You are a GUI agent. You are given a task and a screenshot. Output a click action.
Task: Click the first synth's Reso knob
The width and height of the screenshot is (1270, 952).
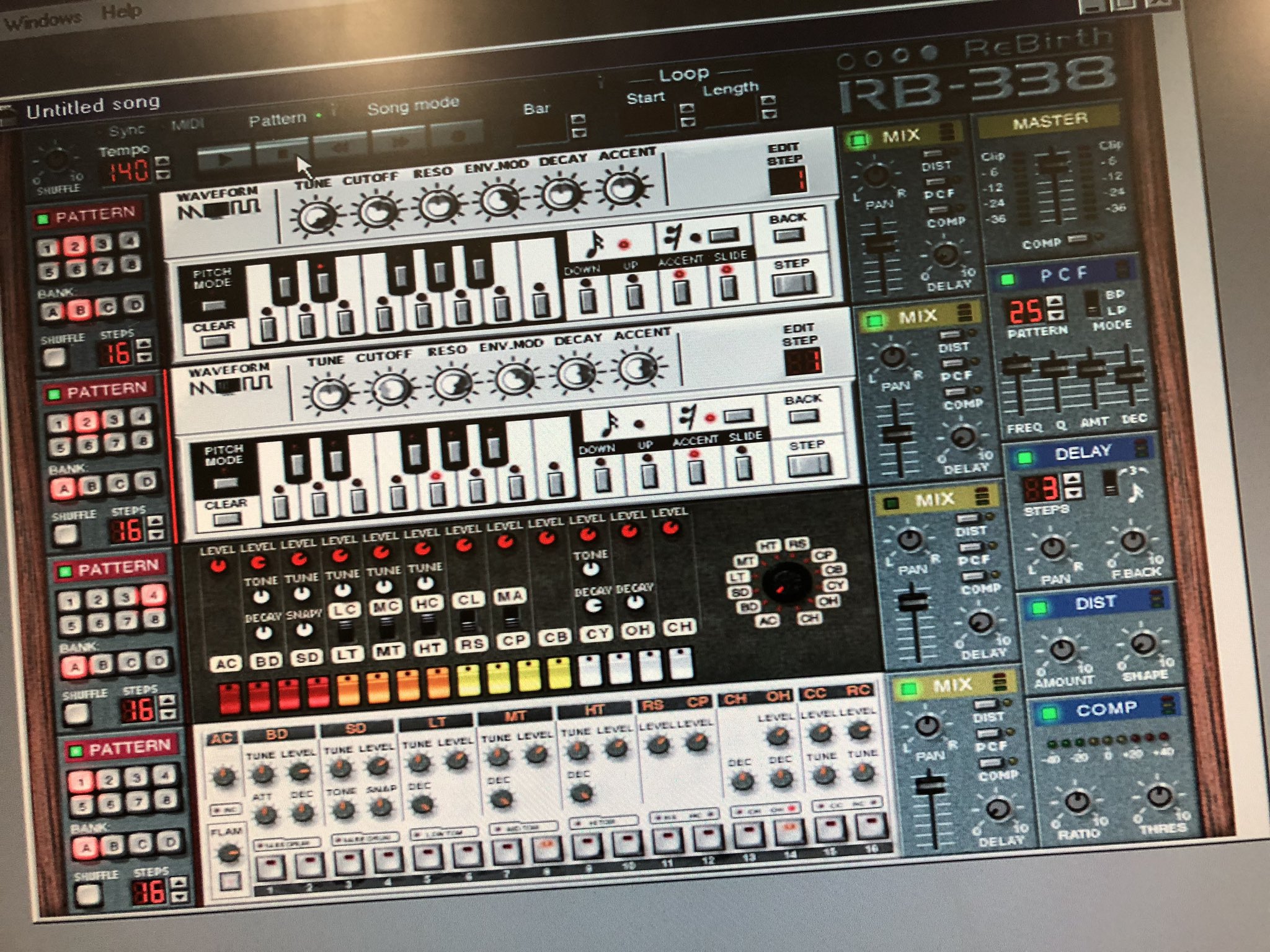point(438,206)
